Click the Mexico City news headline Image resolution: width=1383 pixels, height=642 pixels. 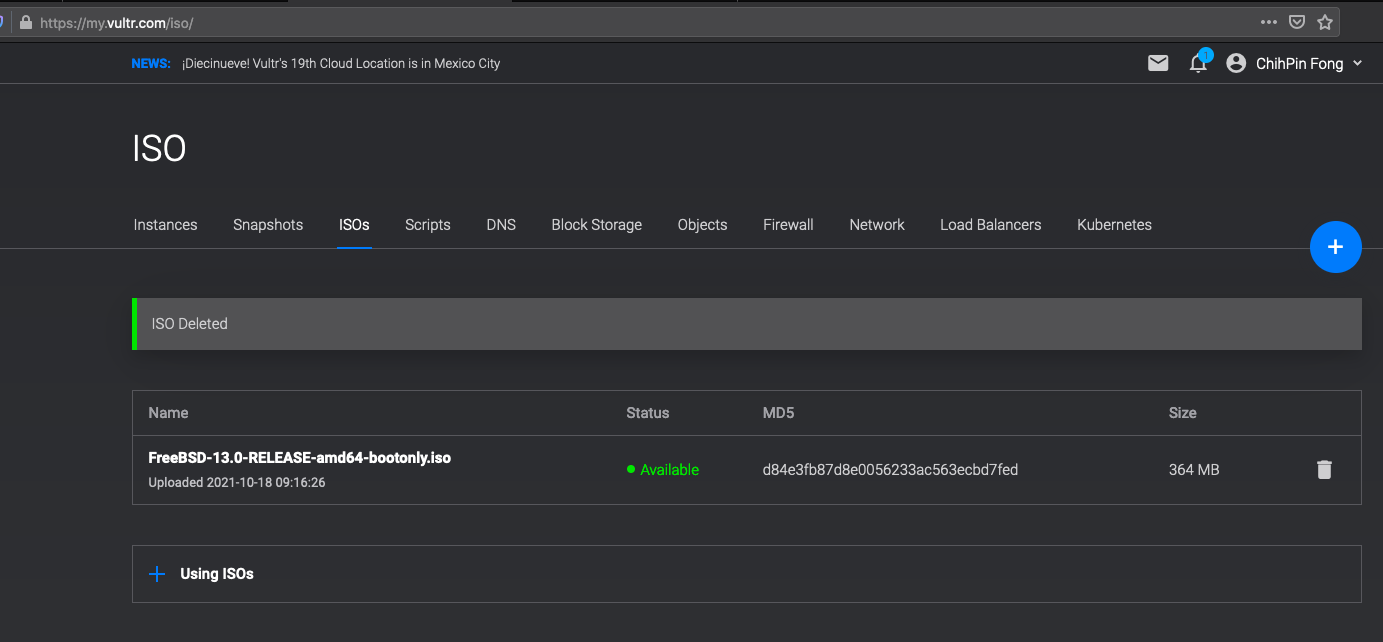click(341, 63)
